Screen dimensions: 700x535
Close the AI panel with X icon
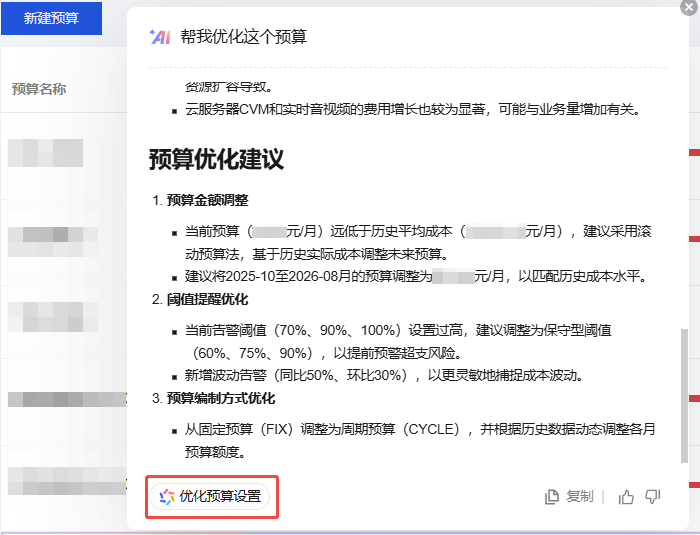(689, 7)
